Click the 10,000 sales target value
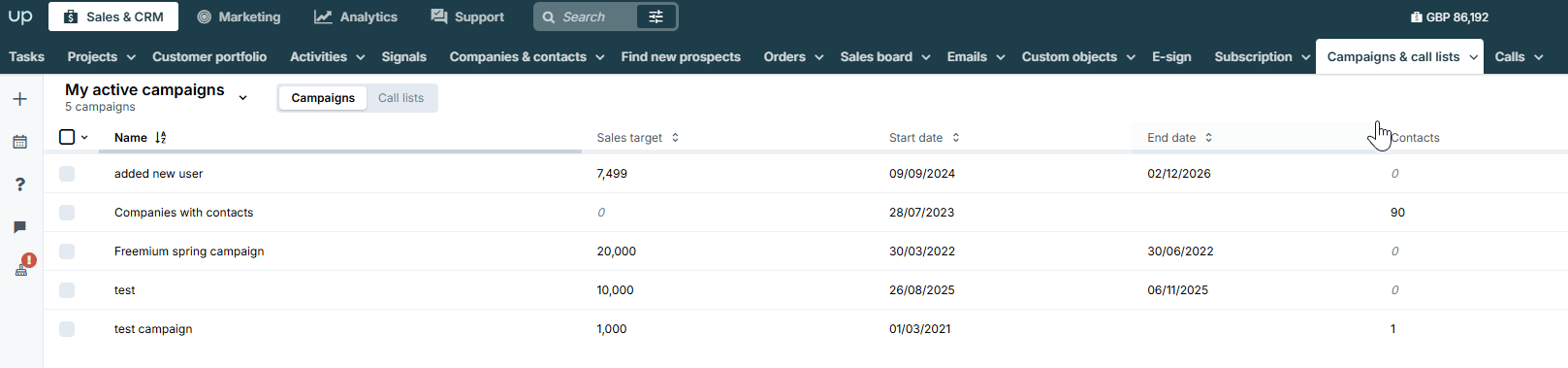The image size is (1568, 368). (x=615, y=290)
